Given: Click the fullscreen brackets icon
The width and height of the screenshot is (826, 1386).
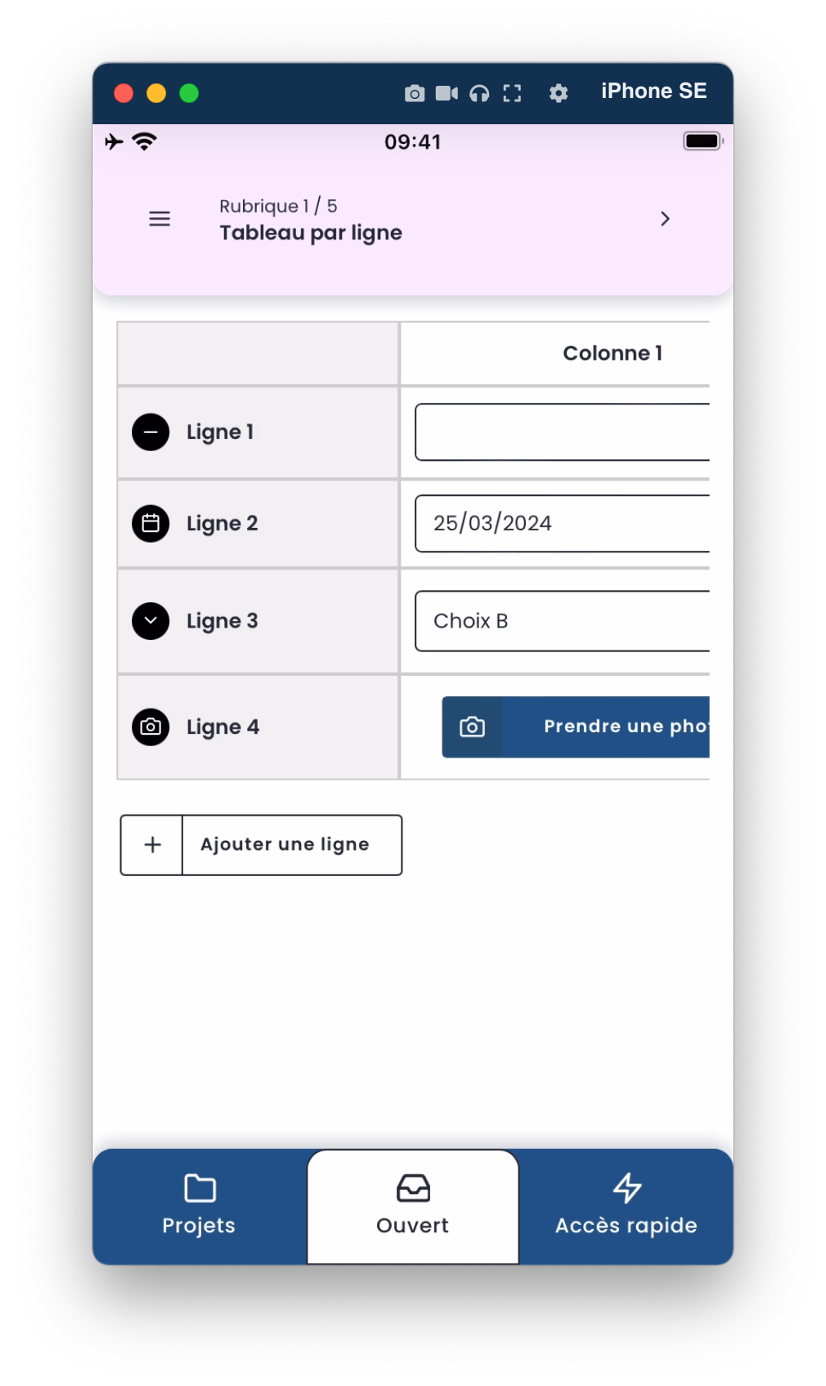Looking at the screenshot, I should point(512,93).
